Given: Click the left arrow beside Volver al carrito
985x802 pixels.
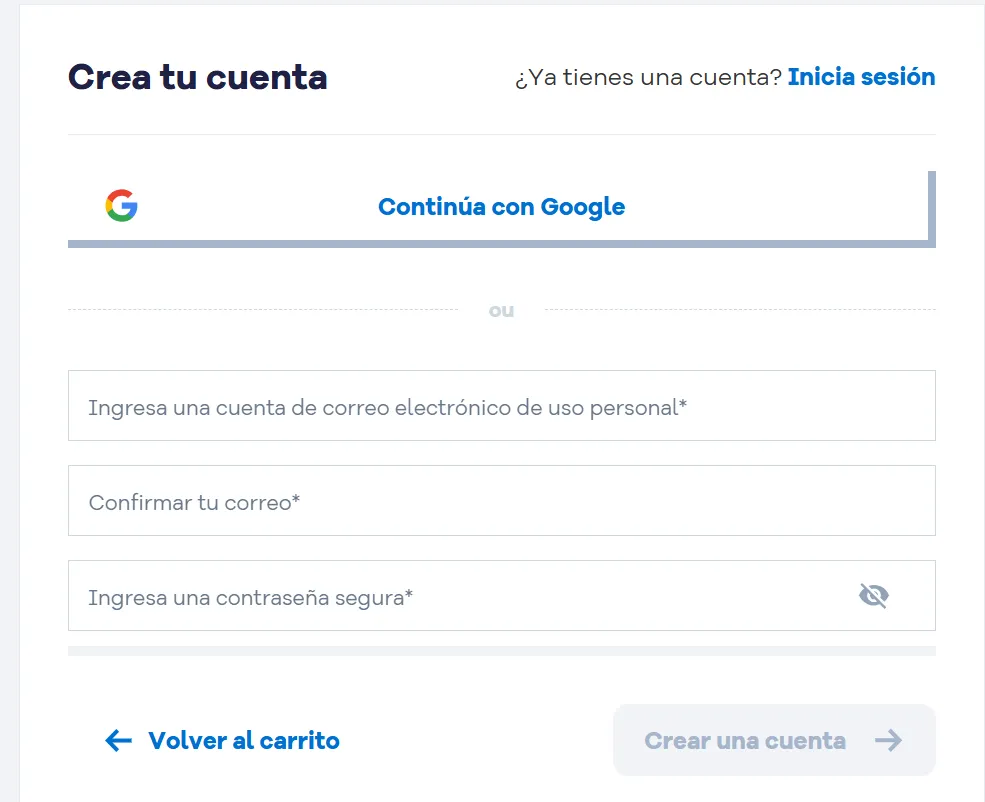Looking at the screenshot, I should pos(118,741).
